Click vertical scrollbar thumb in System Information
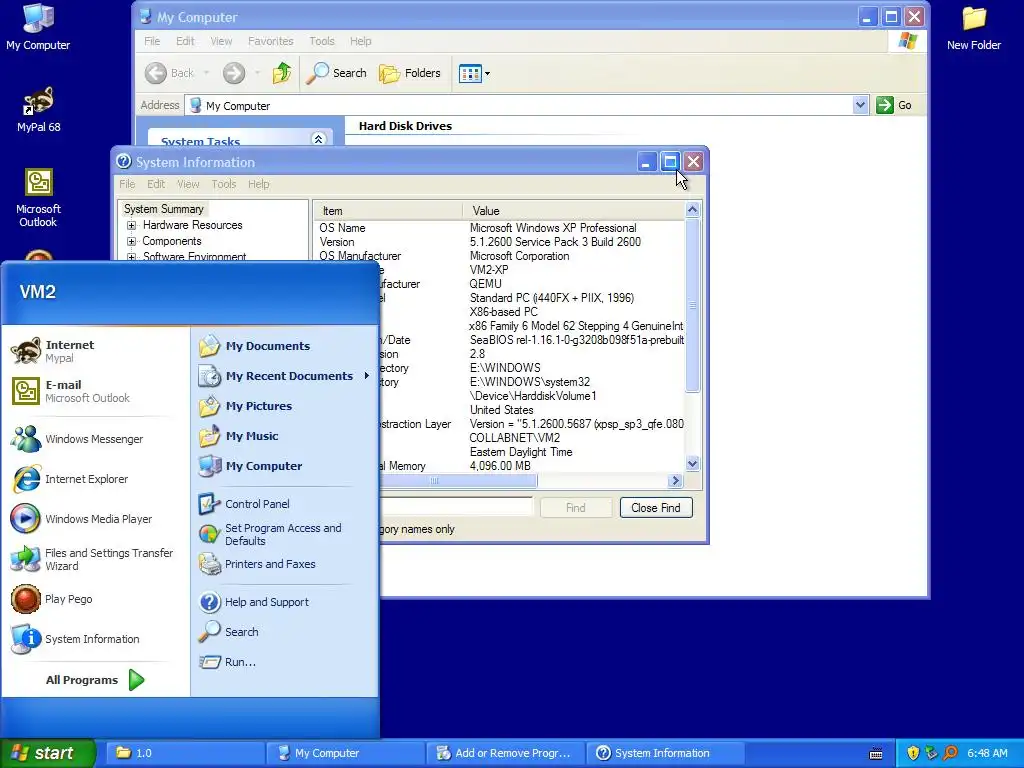Viewport: 1024px width, 768px height. (x=692, y=305)
